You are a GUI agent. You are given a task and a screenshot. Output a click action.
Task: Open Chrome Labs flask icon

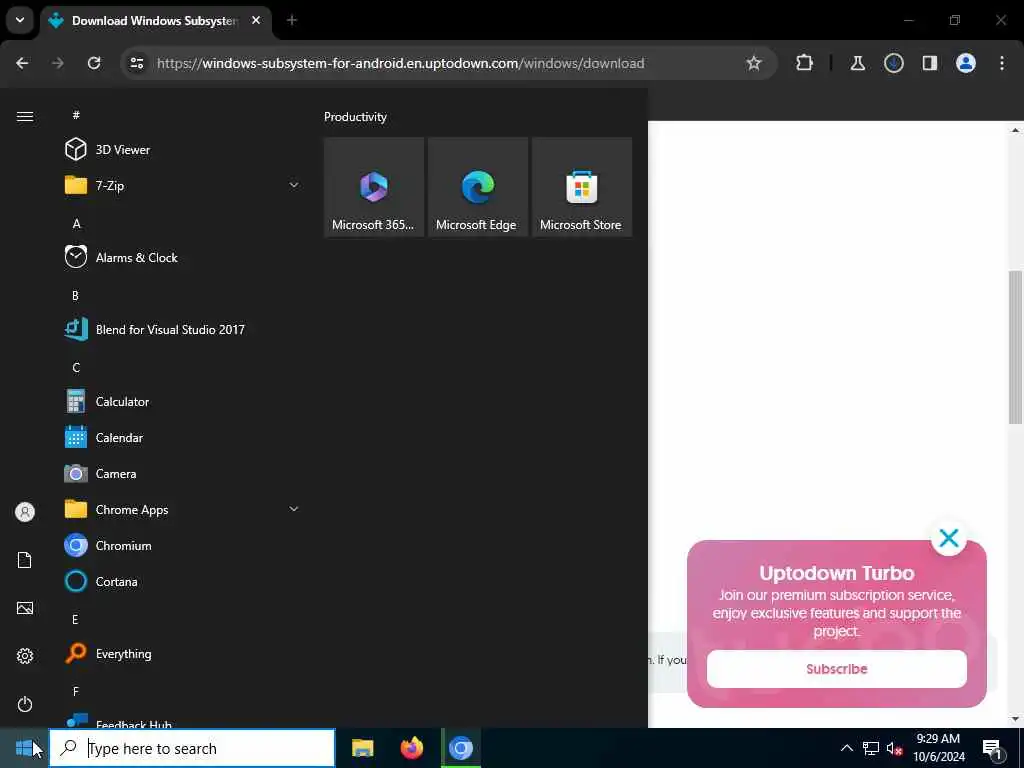[x=857, y=63]
